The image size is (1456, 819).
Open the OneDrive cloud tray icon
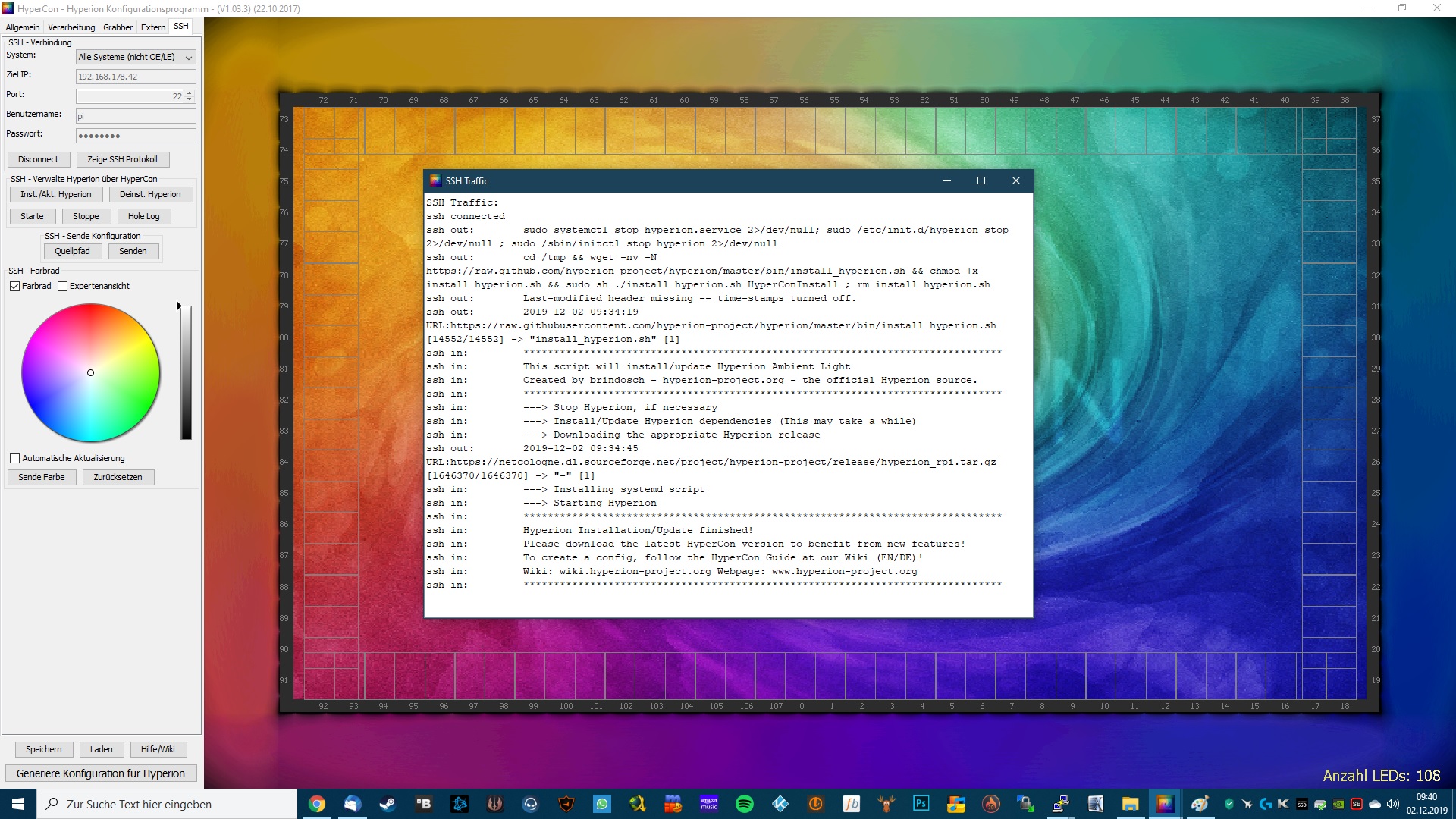(x=1374, y=804)
